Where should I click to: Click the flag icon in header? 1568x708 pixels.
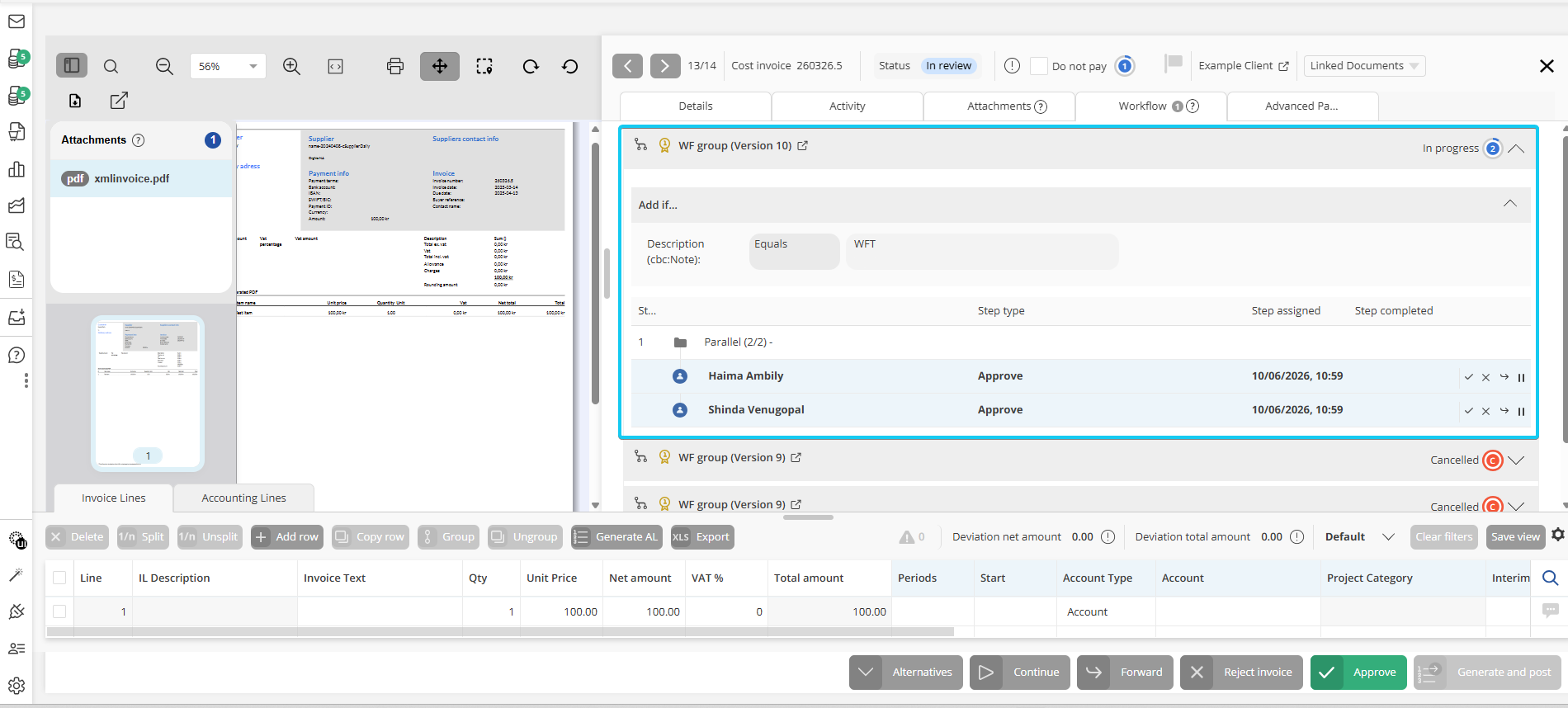(x=1174, y=63)
